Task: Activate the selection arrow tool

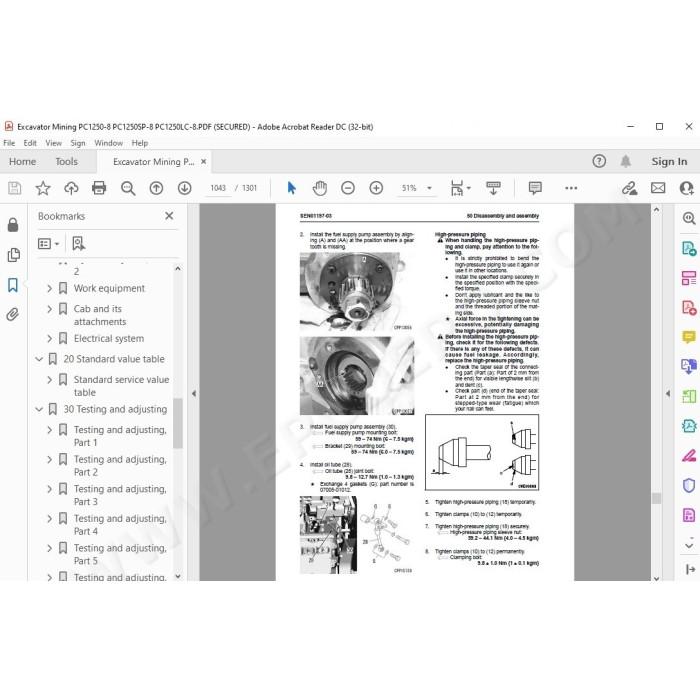Action: [292, 188]
